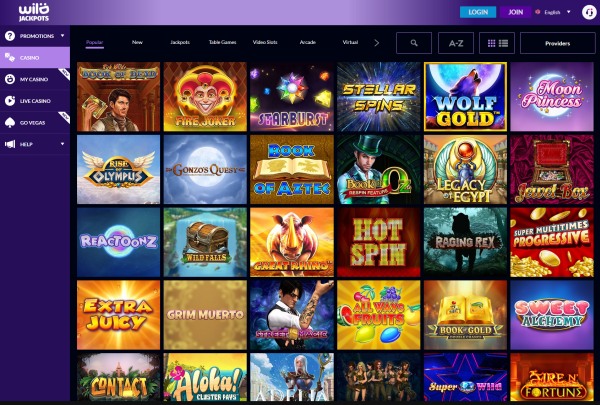Viewport: 600px width, 405px height.
Task: Click the My Casino face icon
Action: 10,79
